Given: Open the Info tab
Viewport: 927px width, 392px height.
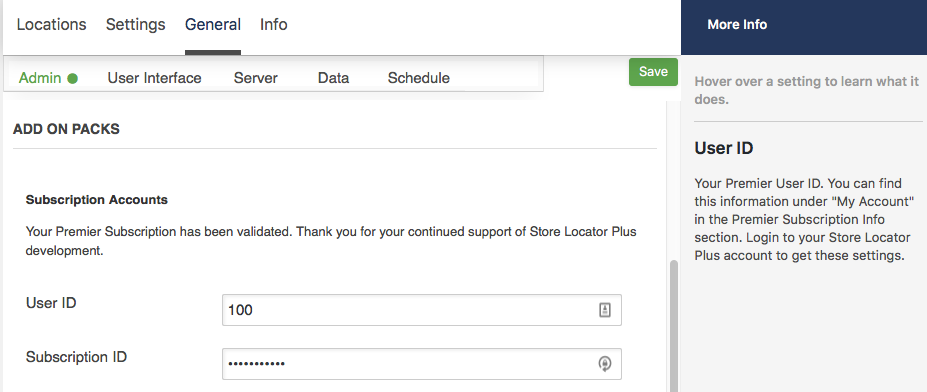Looking at the screenshot, I should pyautogui.click(x=274, y=25).
